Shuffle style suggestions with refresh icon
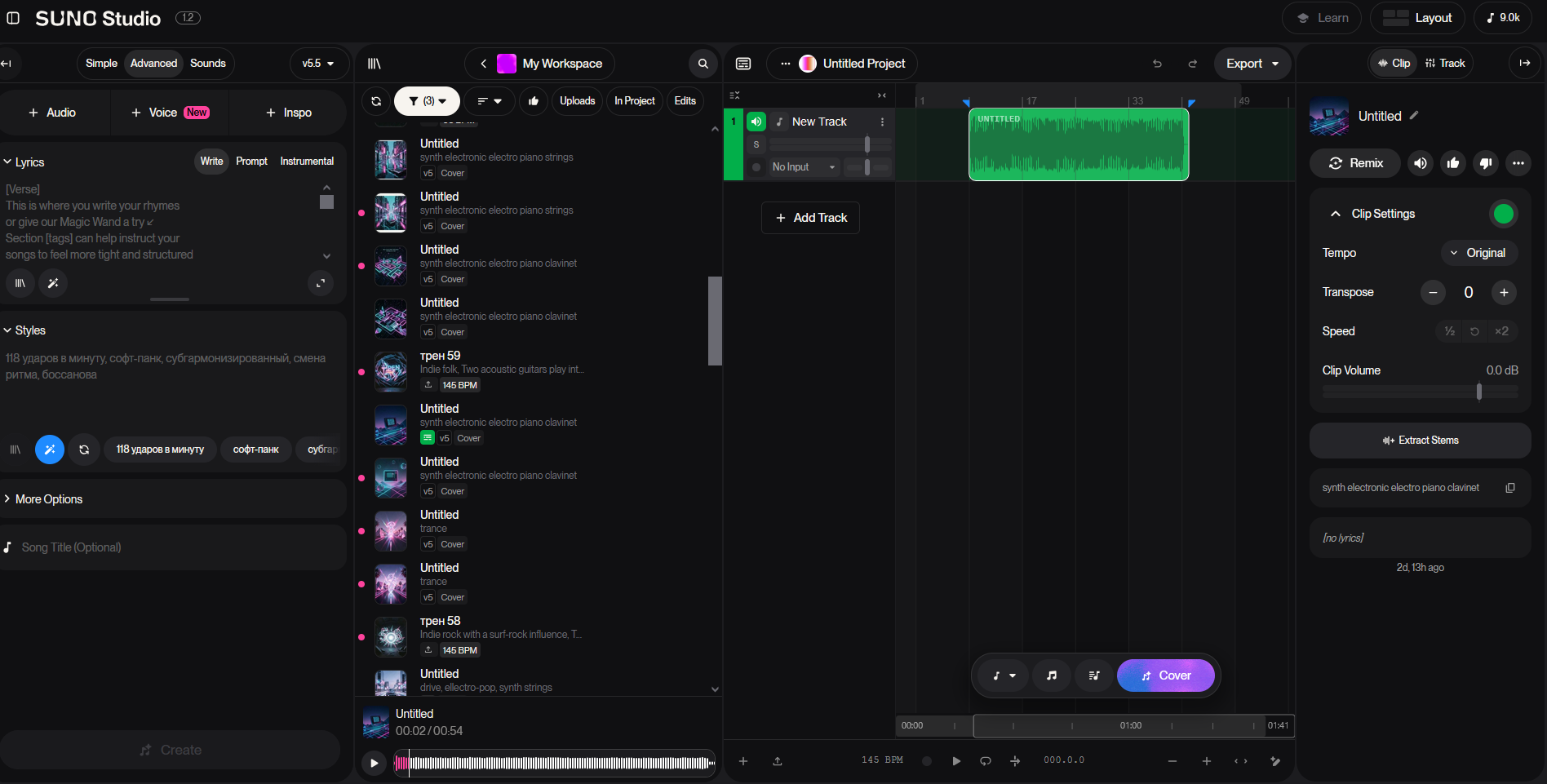 [x=84, y=450]
